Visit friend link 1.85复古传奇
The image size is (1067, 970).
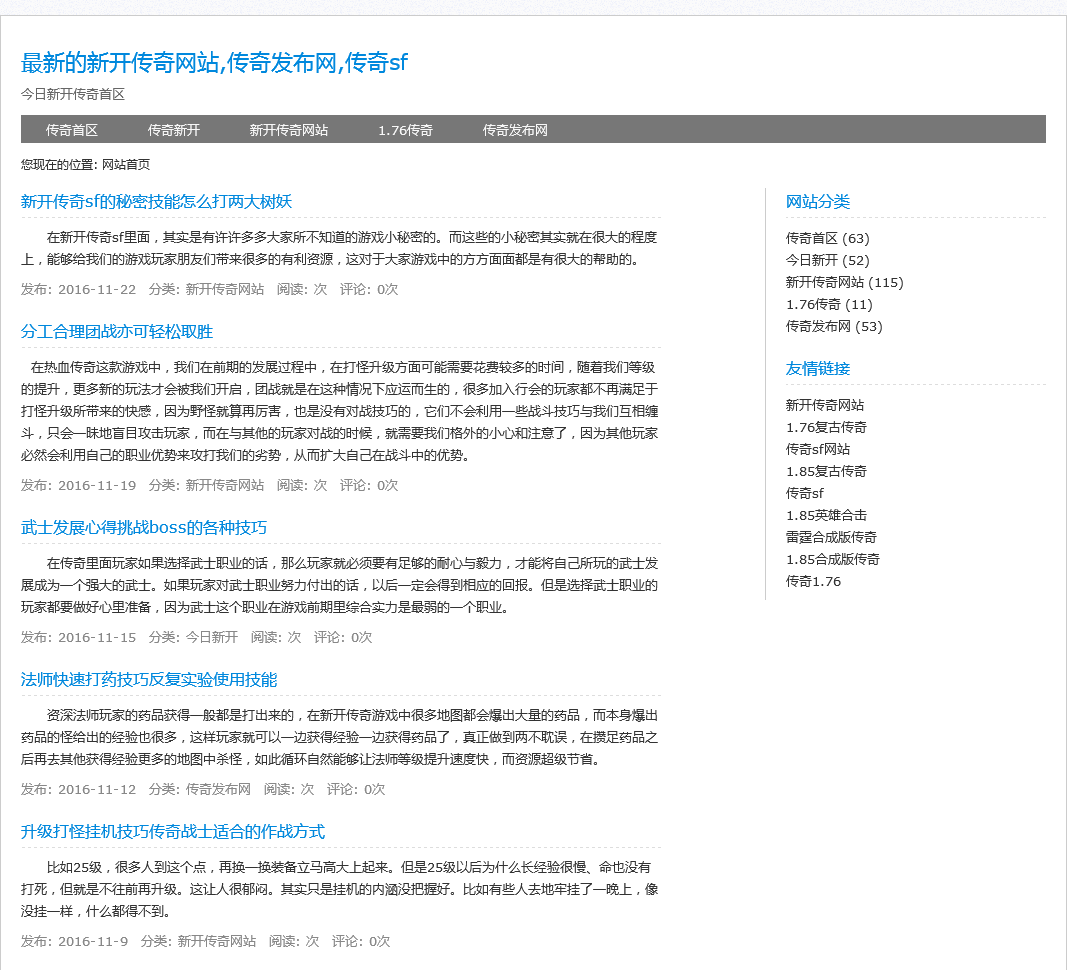(826, 471)
